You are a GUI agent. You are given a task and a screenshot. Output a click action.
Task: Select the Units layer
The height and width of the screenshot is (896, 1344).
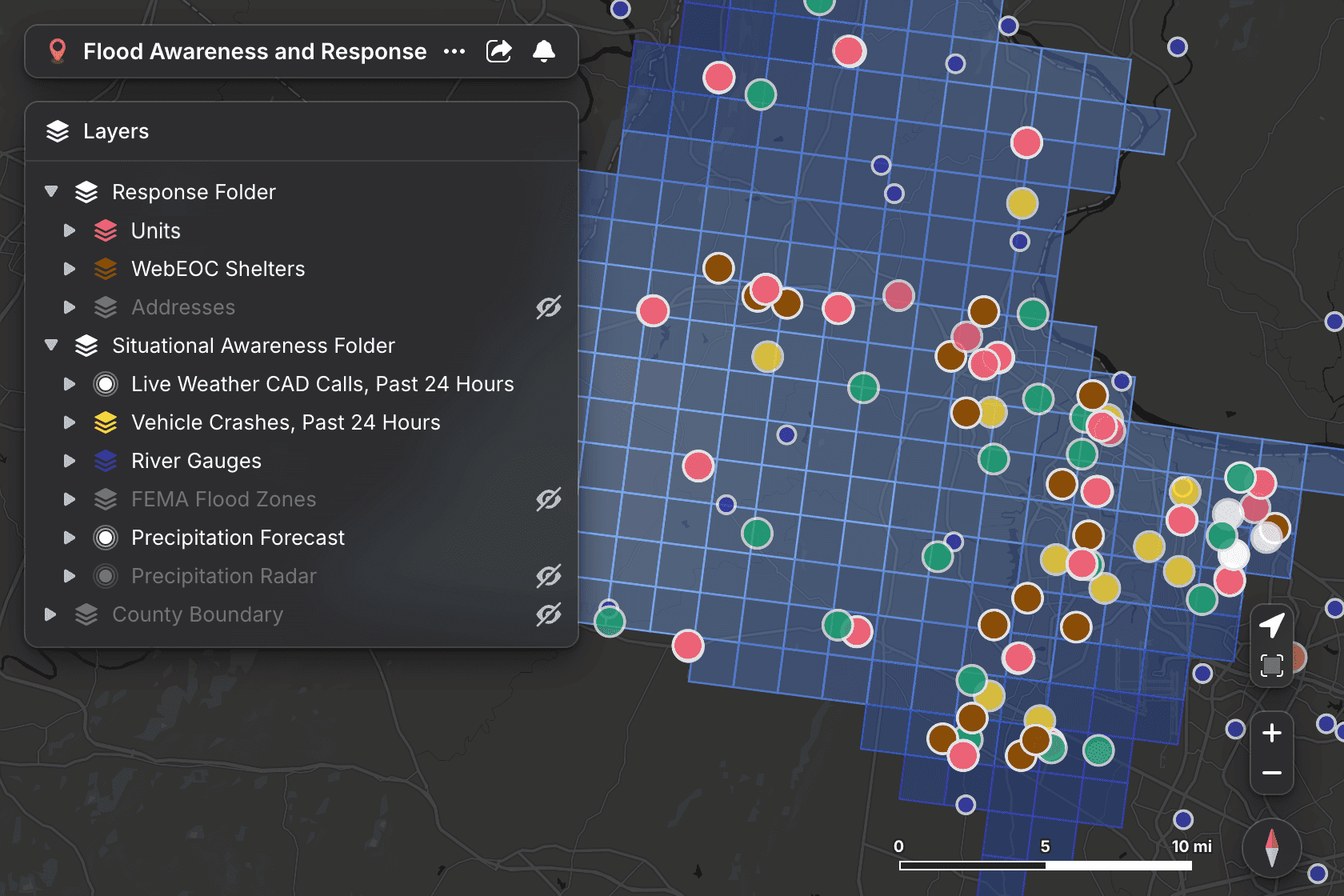tap(156, 230)
